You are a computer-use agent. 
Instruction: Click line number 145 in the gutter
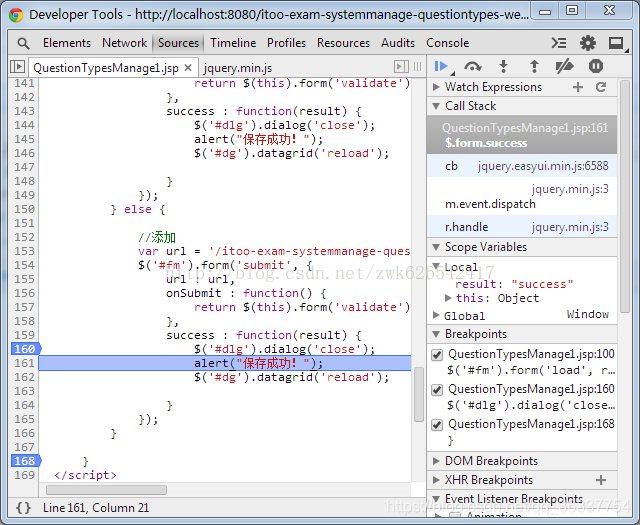[x=24, y=139]
